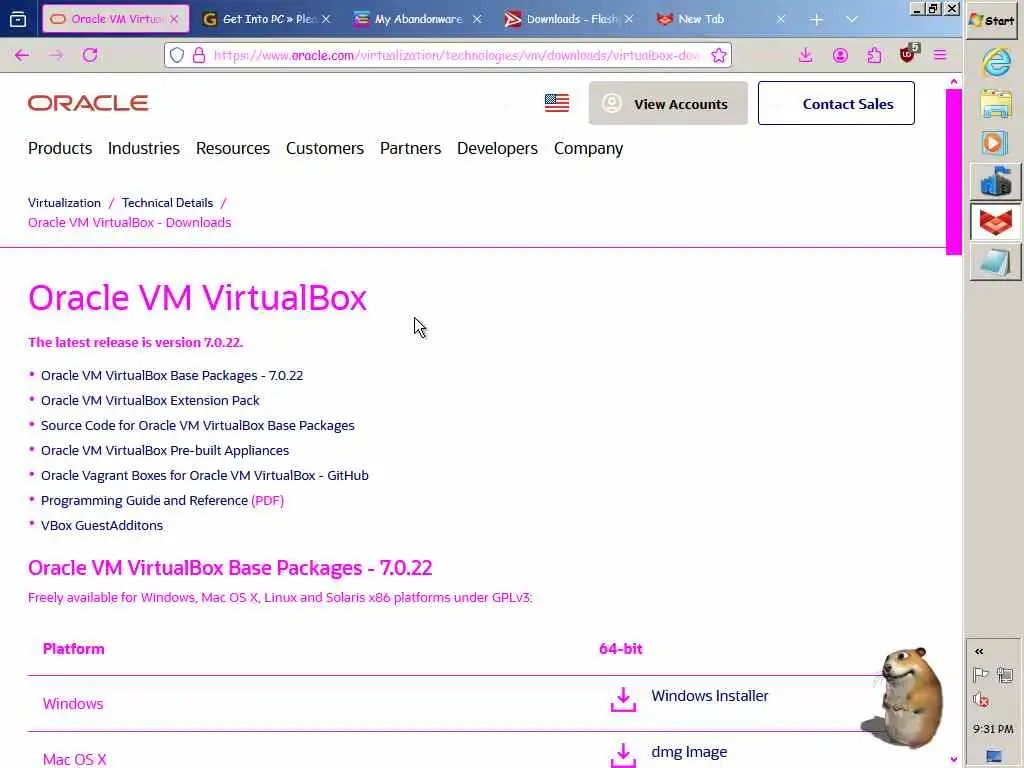1024x768 pixels.
Task: Open the Pre-built Appliances link
Action: (x=165, y=451)
